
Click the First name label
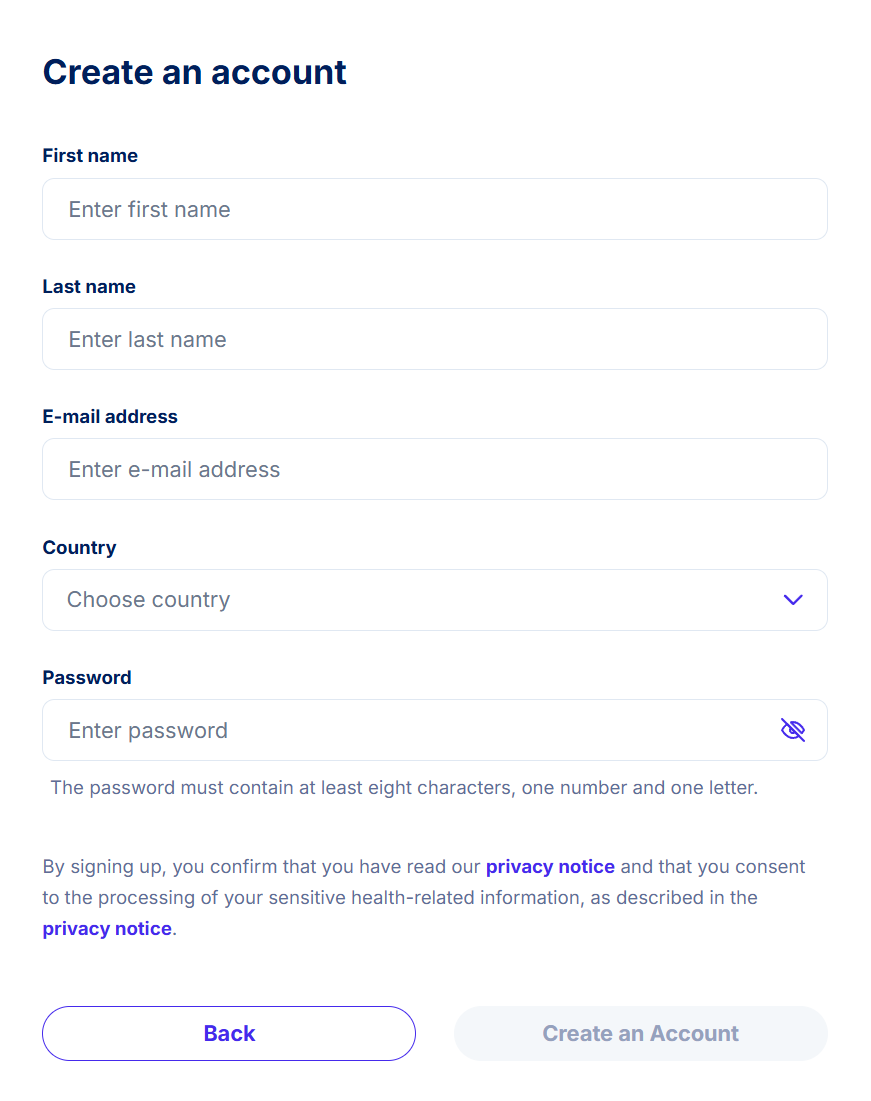[x=90, y=155]
